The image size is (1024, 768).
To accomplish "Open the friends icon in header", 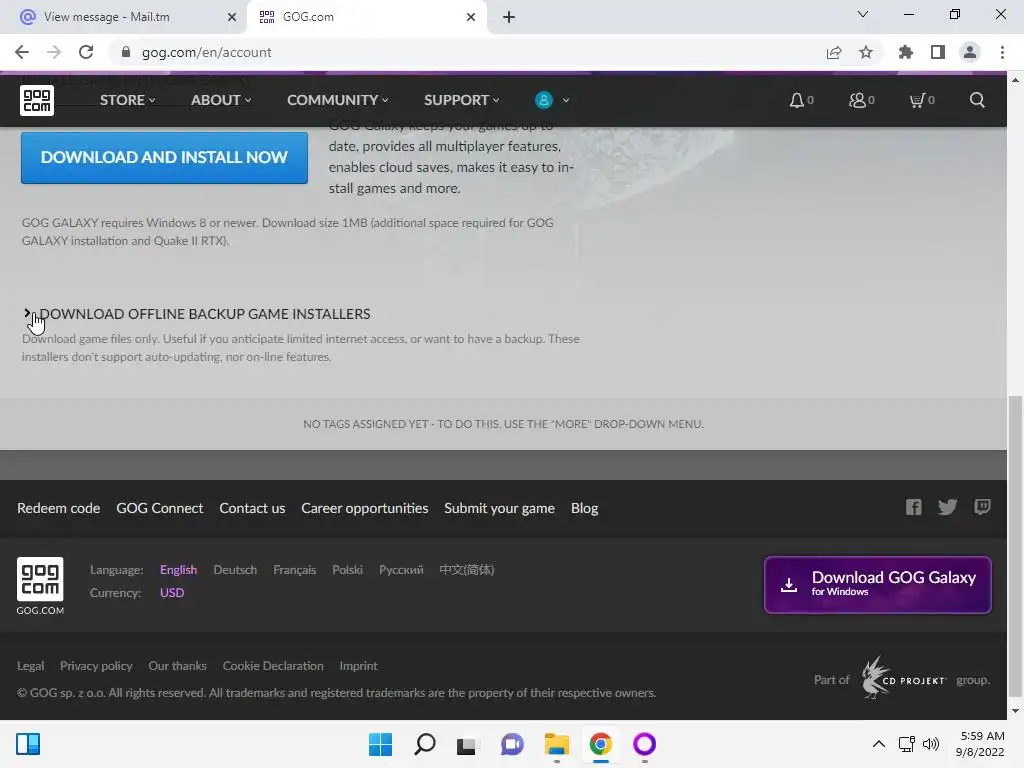I will 861,100.
